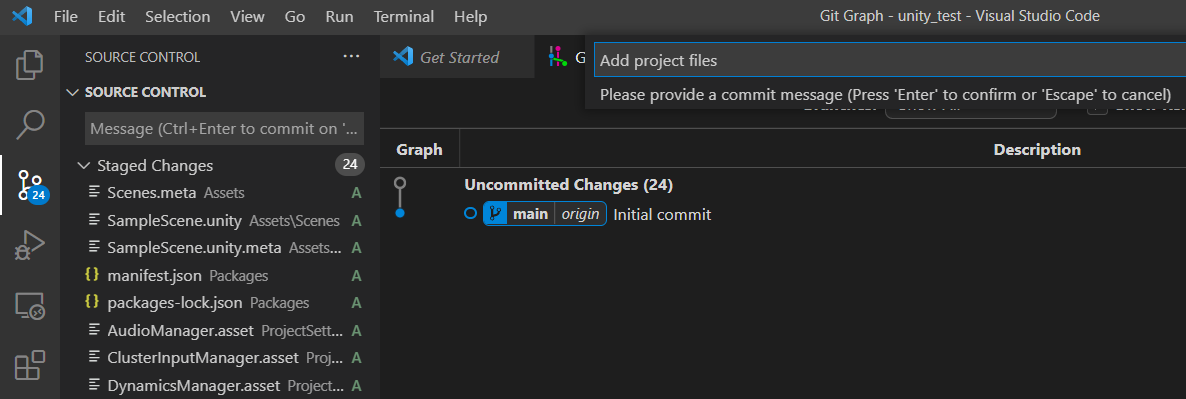Collapse the Staged Changes group
The height and width of the screenshot is (399, 1186).
(x=84, y=165)
